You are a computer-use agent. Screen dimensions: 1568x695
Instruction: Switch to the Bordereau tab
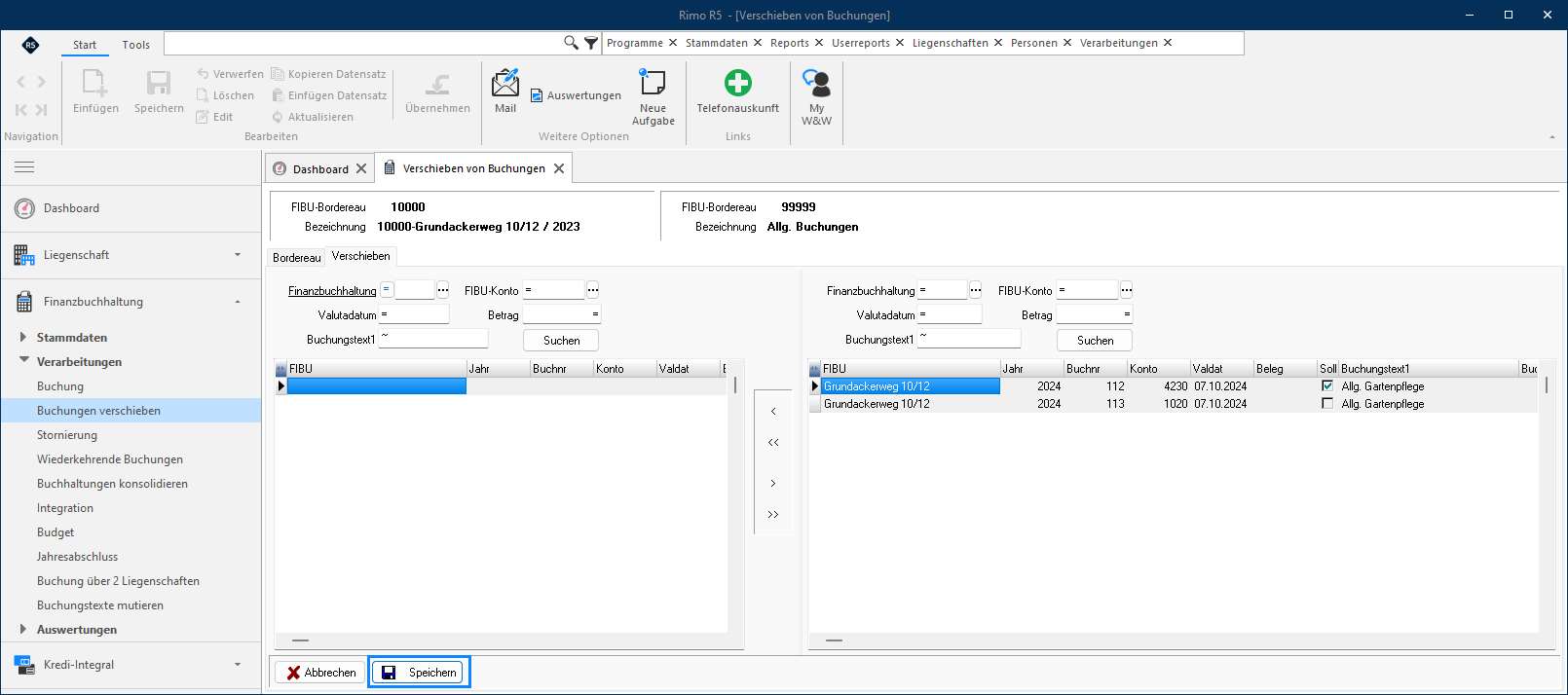click(296, 258)
